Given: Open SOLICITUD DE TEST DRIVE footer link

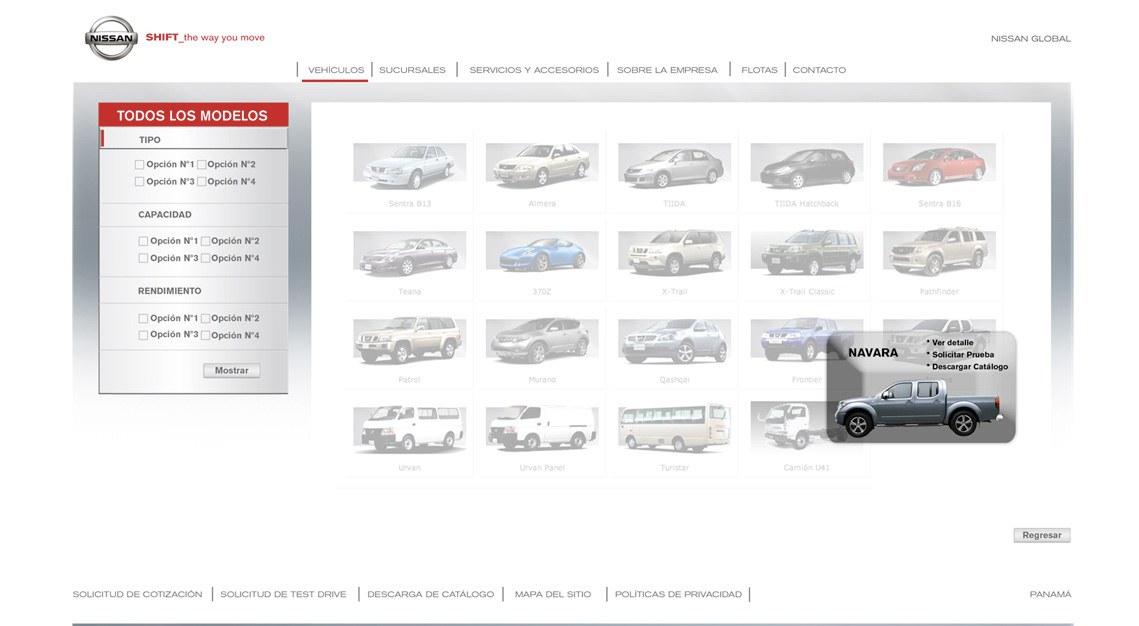Looking at the screenshot, I should [x=283, y=594].
